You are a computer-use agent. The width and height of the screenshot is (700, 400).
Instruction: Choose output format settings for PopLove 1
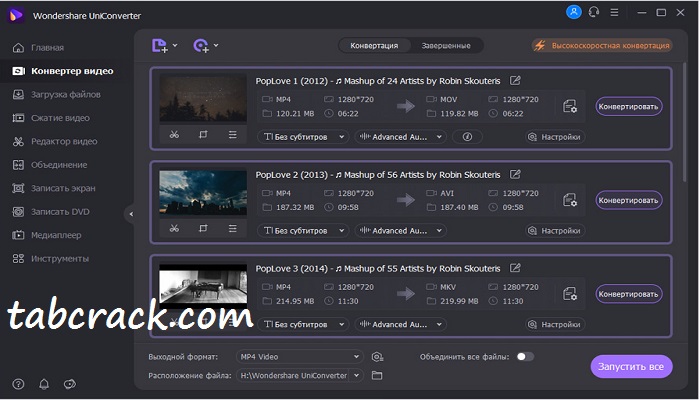[x=570, y=106]
